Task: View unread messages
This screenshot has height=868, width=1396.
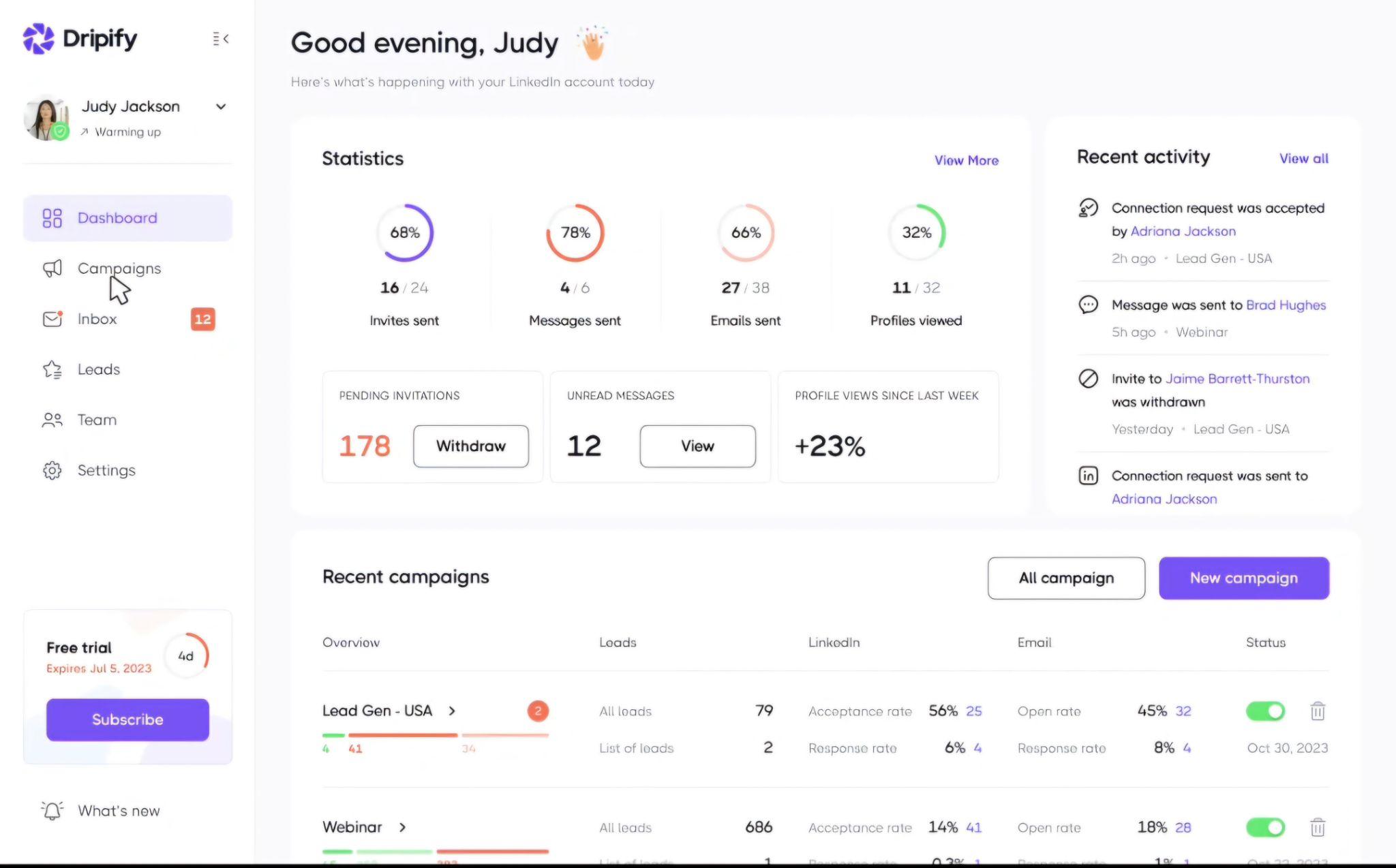Action: [698, 446]
